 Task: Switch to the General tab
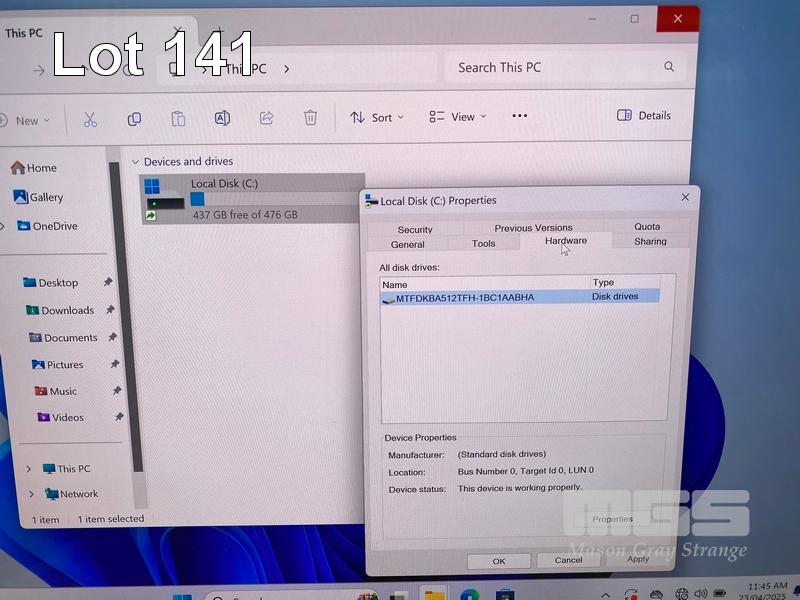408,244
